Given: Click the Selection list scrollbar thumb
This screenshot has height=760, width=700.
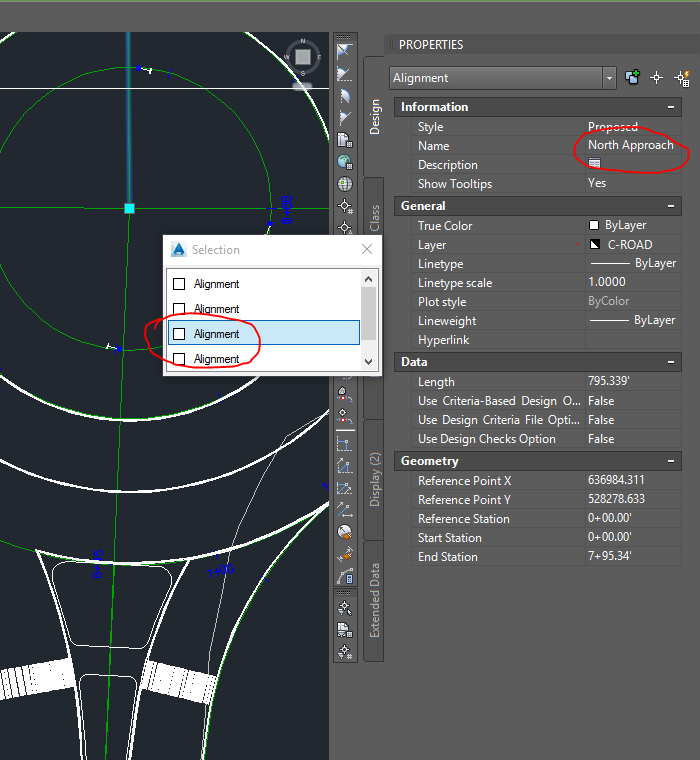Looking at the screenshot, I should [368, 313].
